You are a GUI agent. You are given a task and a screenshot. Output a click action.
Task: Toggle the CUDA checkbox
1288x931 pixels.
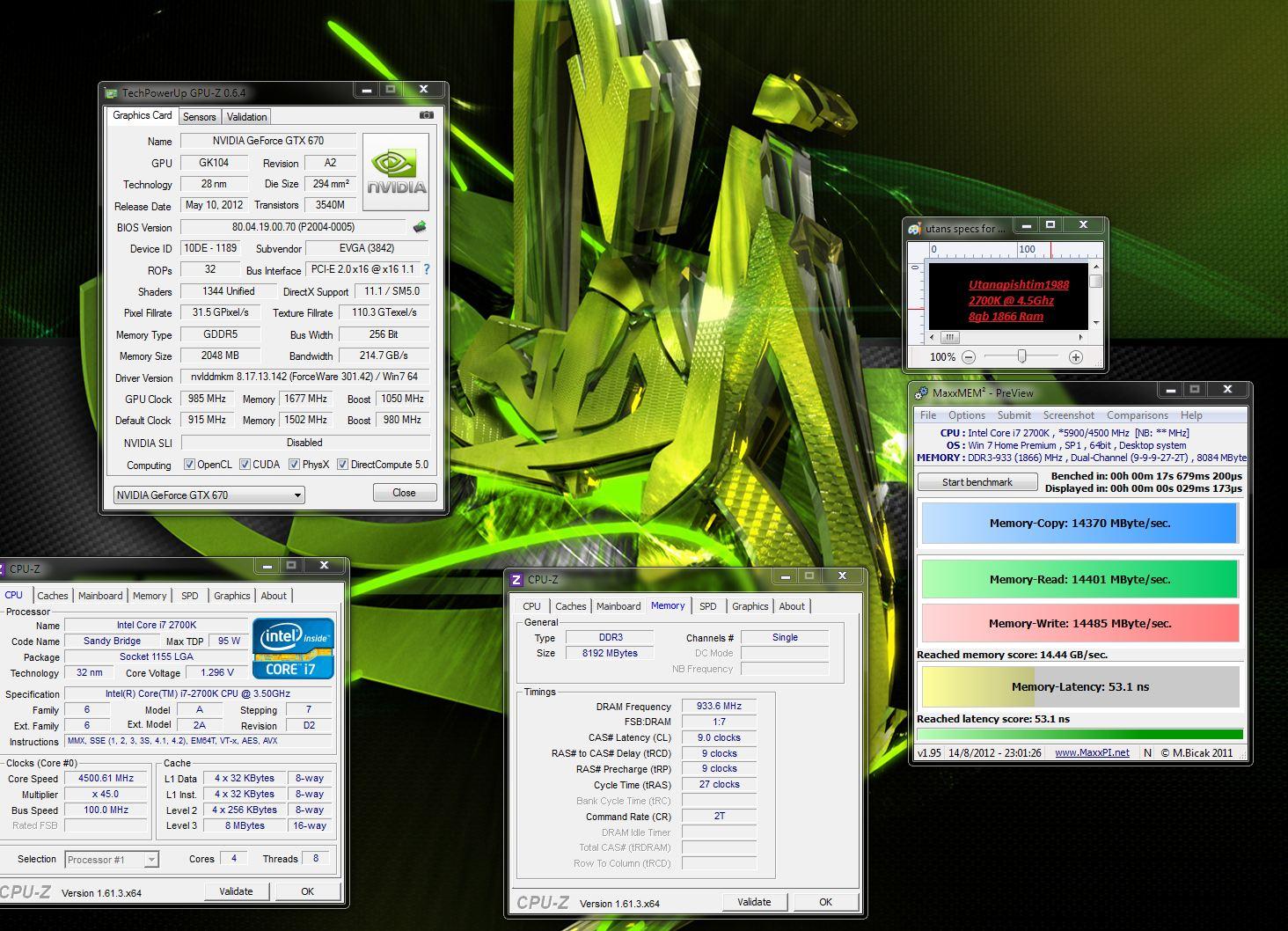tap(245, 465)
